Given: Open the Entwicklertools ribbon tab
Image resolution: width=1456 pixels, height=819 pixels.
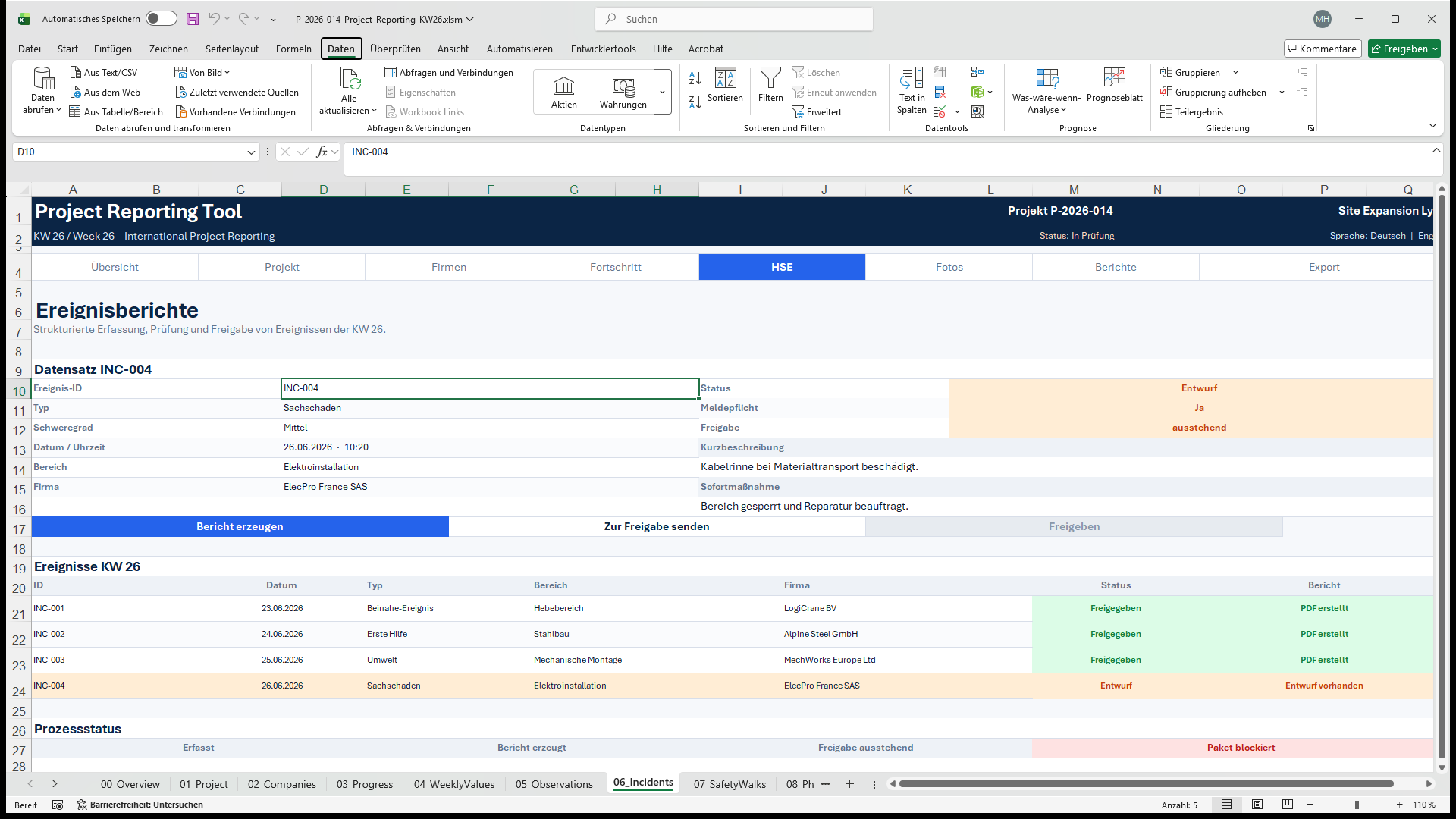Looking at the screenshot, I should coord(604,49).
